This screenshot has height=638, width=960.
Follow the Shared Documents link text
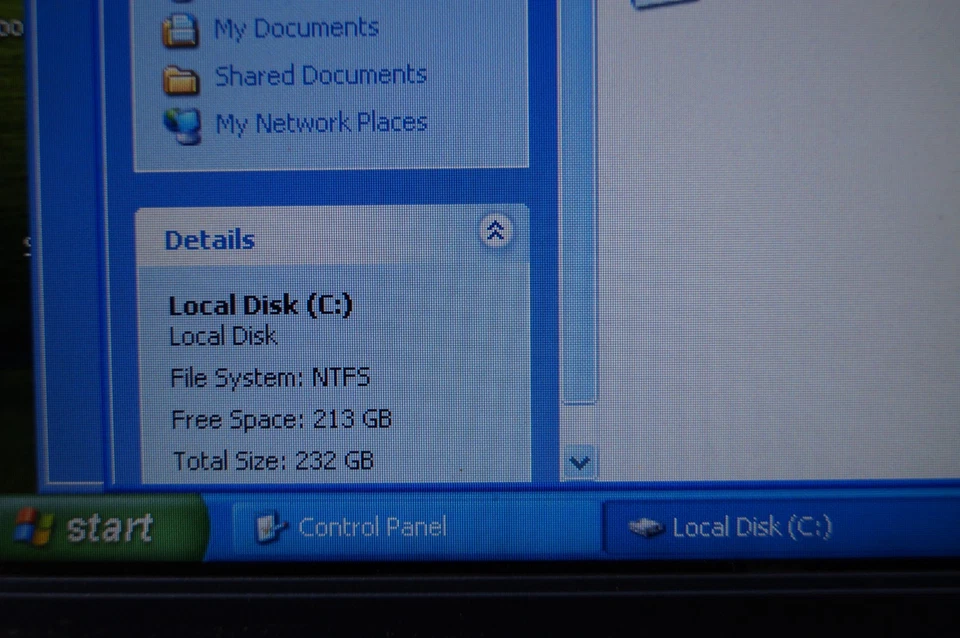[320, 76]
